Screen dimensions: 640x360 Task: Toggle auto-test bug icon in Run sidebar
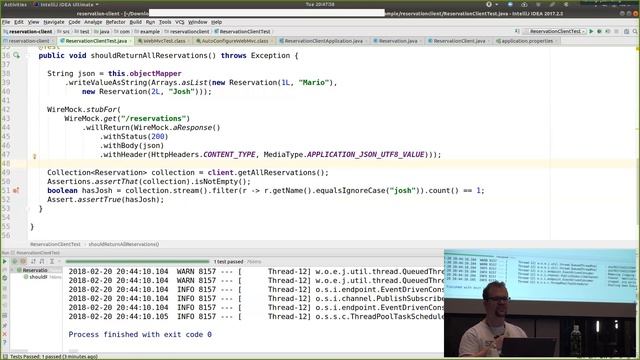point(4,278)
